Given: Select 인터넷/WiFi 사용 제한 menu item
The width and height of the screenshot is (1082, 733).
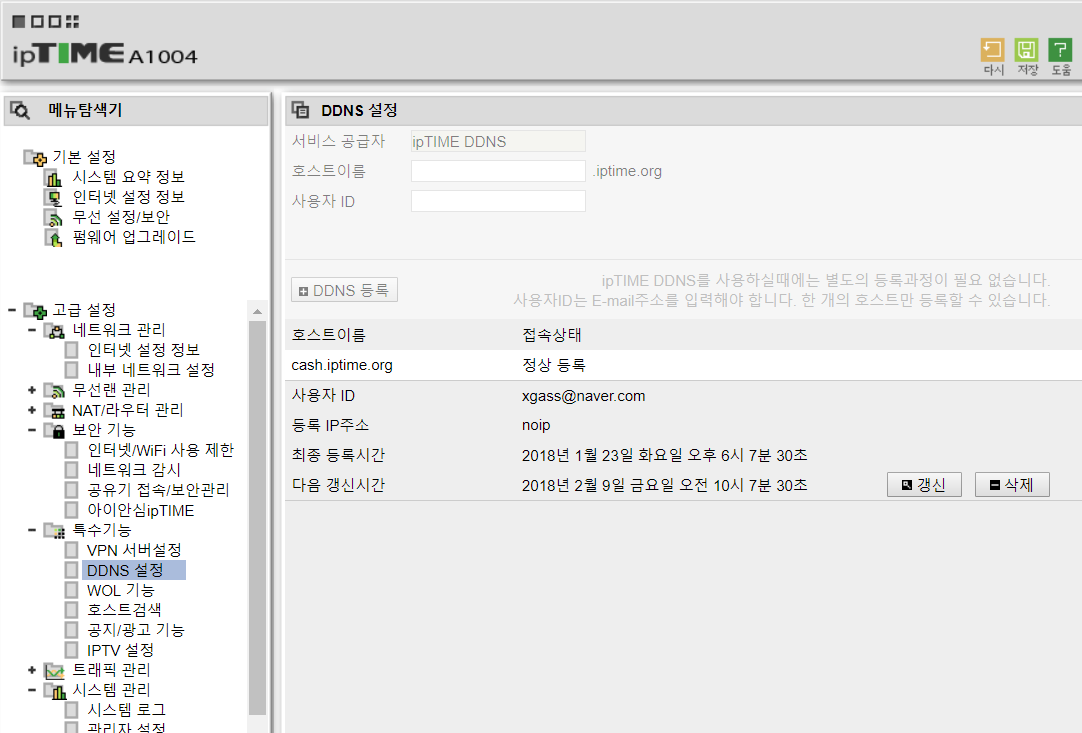Looking at the screenshot, I should click(161, 450).
